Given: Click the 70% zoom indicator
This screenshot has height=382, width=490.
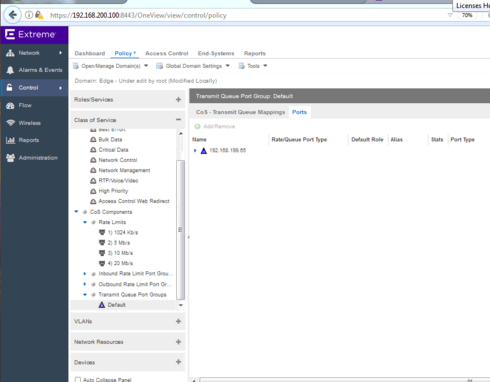Looking at the screenshot, I should tap(467, 15).
